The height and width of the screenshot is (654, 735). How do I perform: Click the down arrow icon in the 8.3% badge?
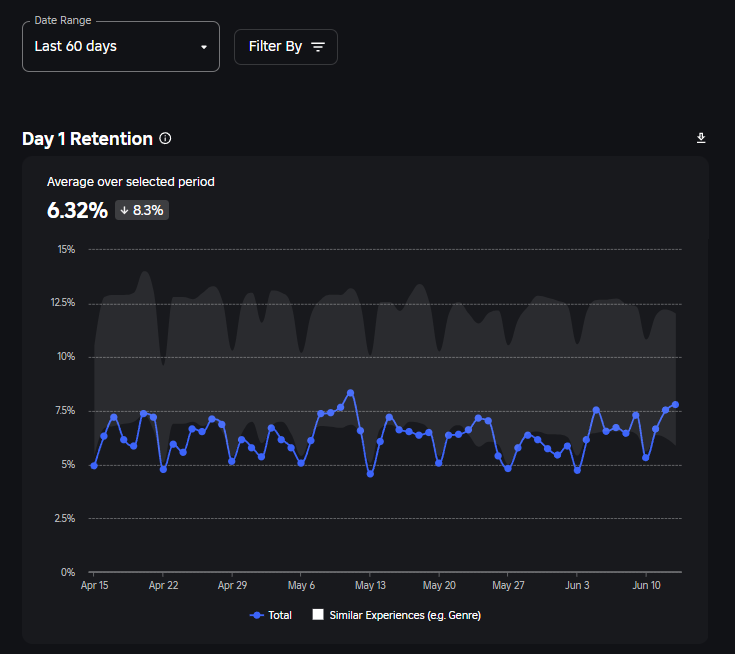coord(124,210)
